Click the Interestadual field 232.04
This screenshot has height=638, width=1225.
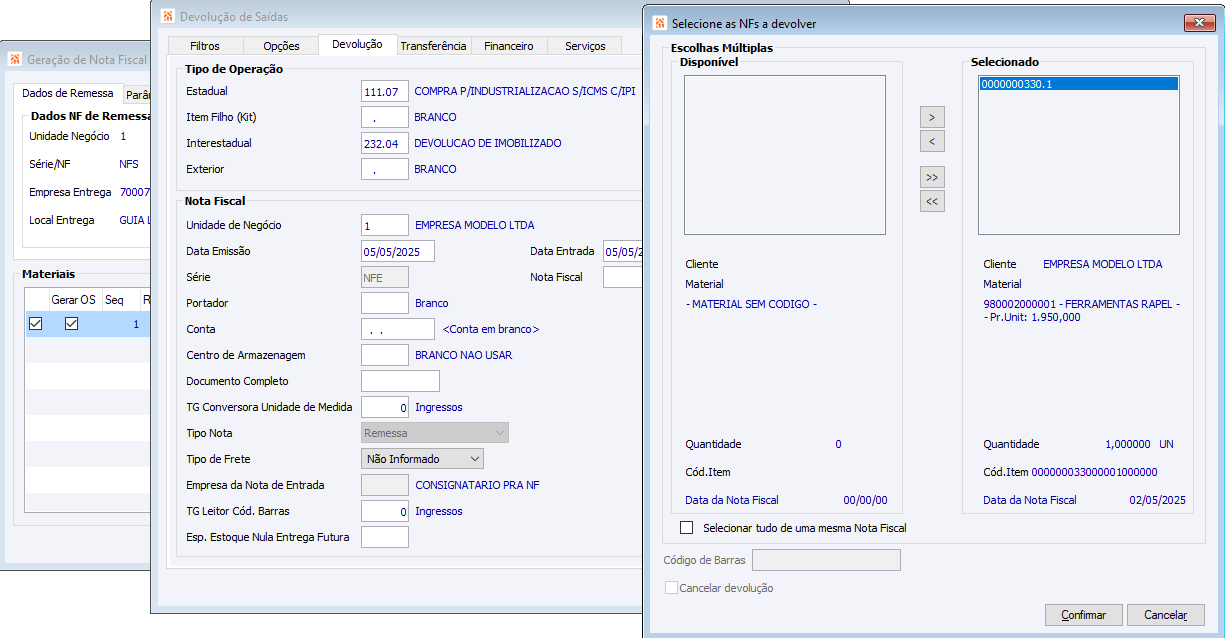(384, 143)
